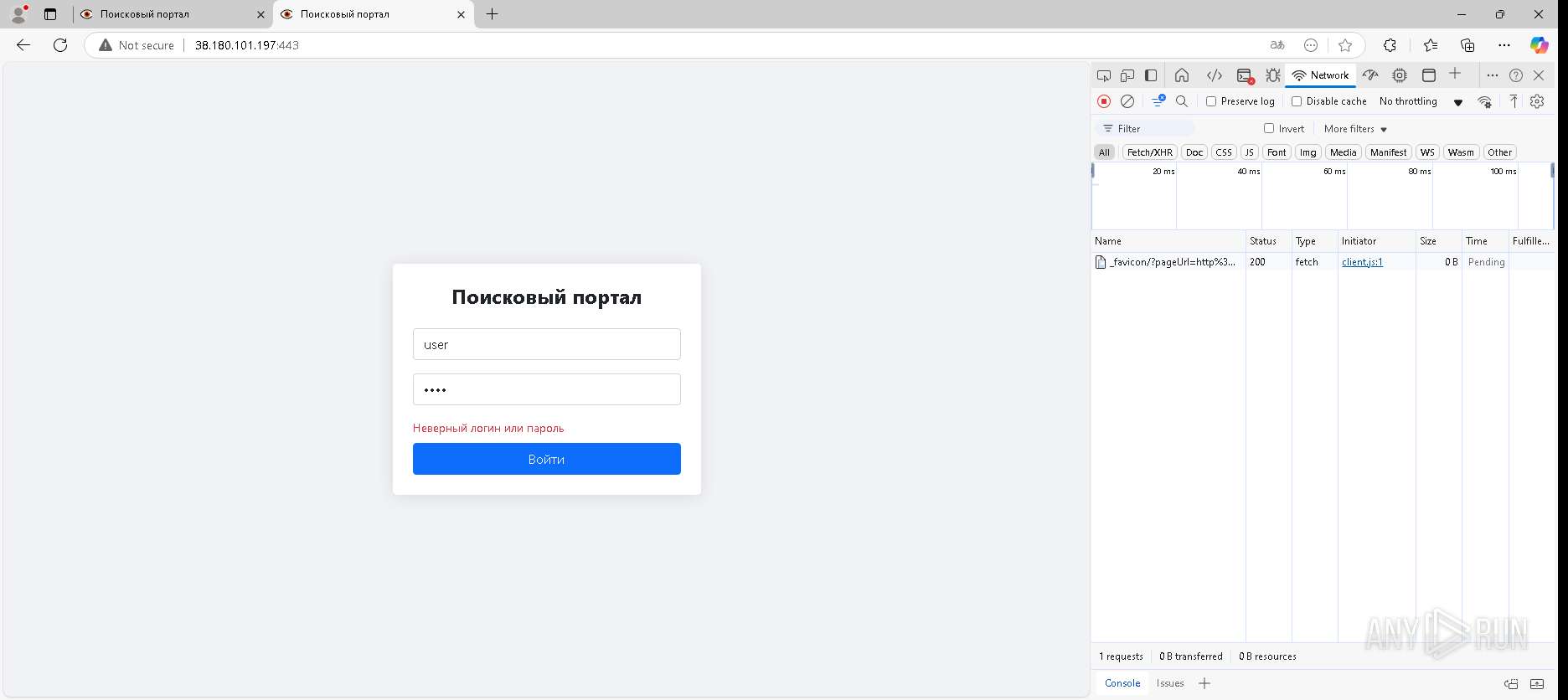Expand quick view panel icon
This screenshot has height=700, width=1568.
(1537, 683)
